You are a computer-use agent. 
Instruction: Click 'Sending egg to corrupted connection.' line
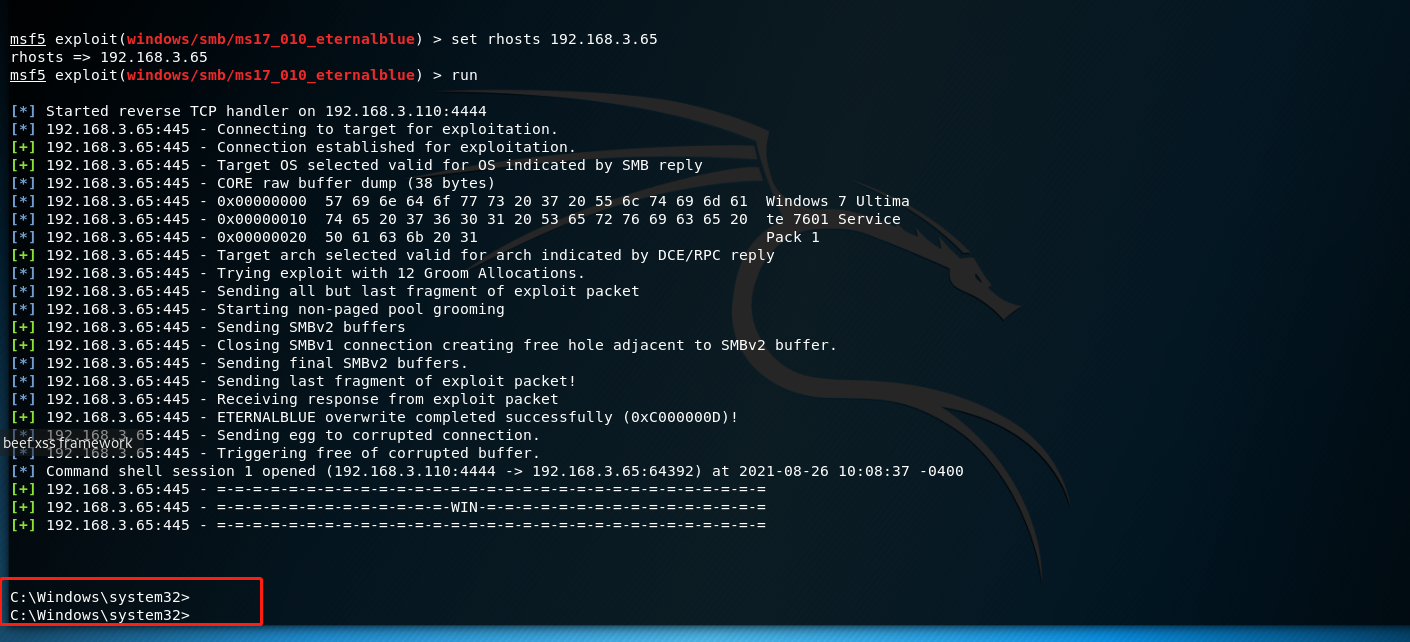[276, 435]
